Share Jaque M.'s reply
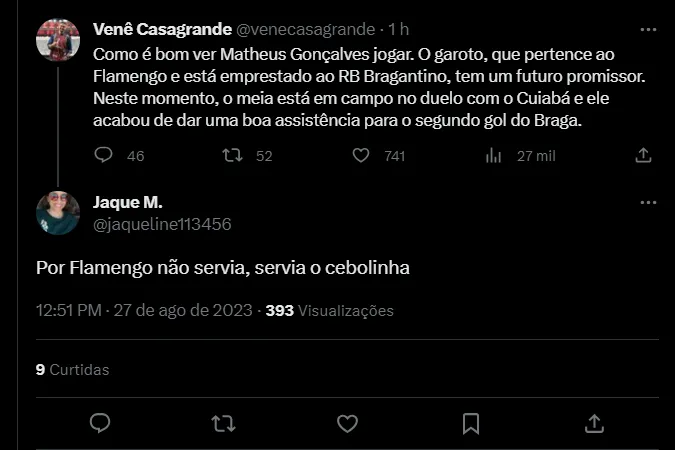Viewport: 675px width, 450px height. point(593,423)
